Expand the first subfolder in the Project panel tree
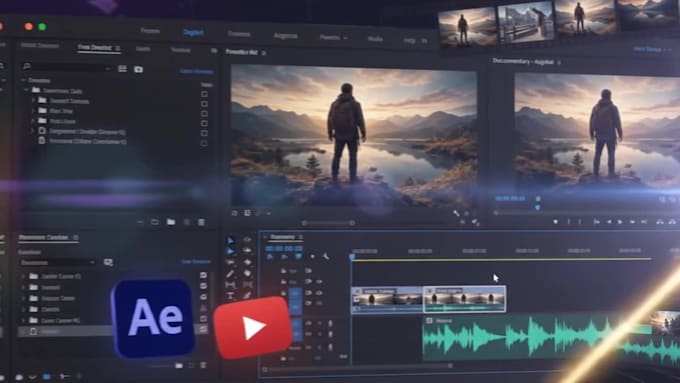Screen dimensions: 680x383 [33, 100]
